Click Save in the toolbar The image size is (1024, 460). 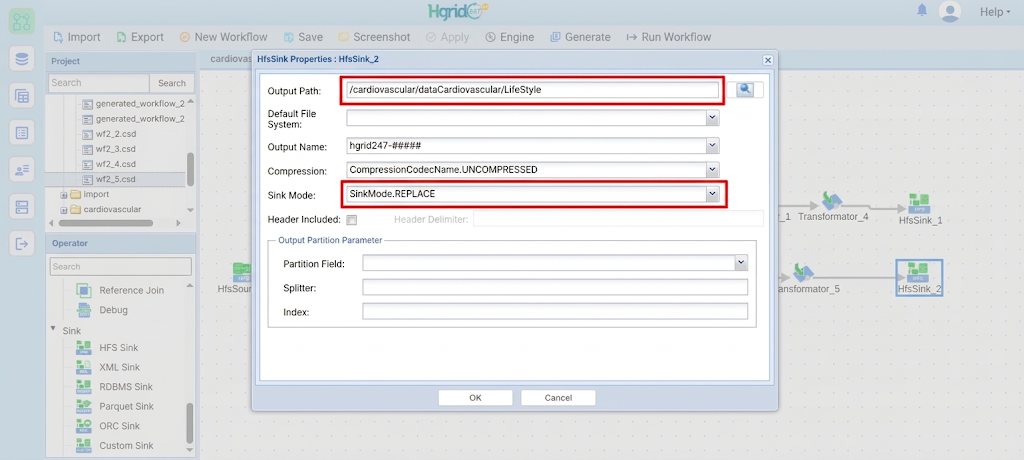click(x=303, y=37)
